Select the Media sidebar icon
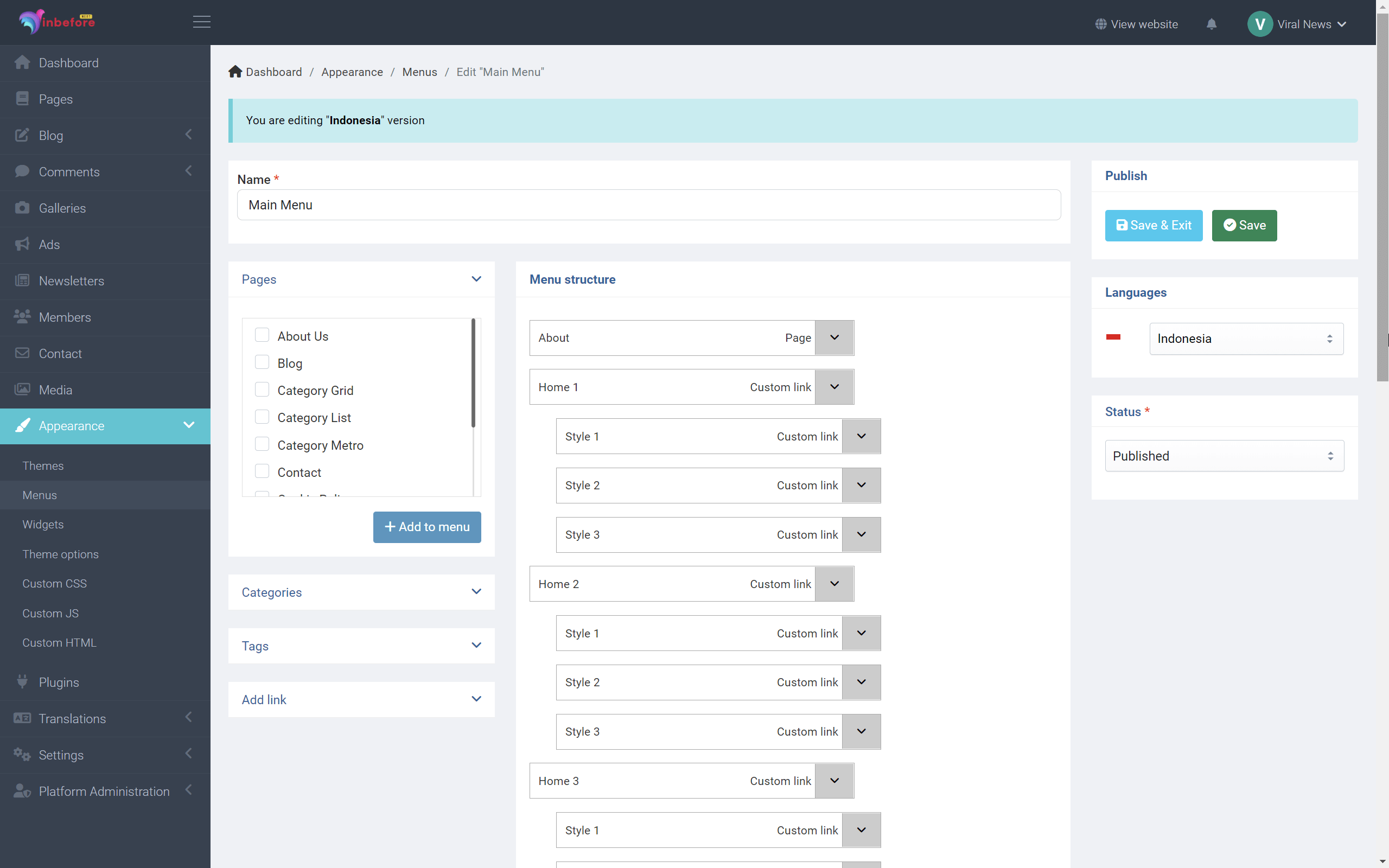 (x=22, y=389)
